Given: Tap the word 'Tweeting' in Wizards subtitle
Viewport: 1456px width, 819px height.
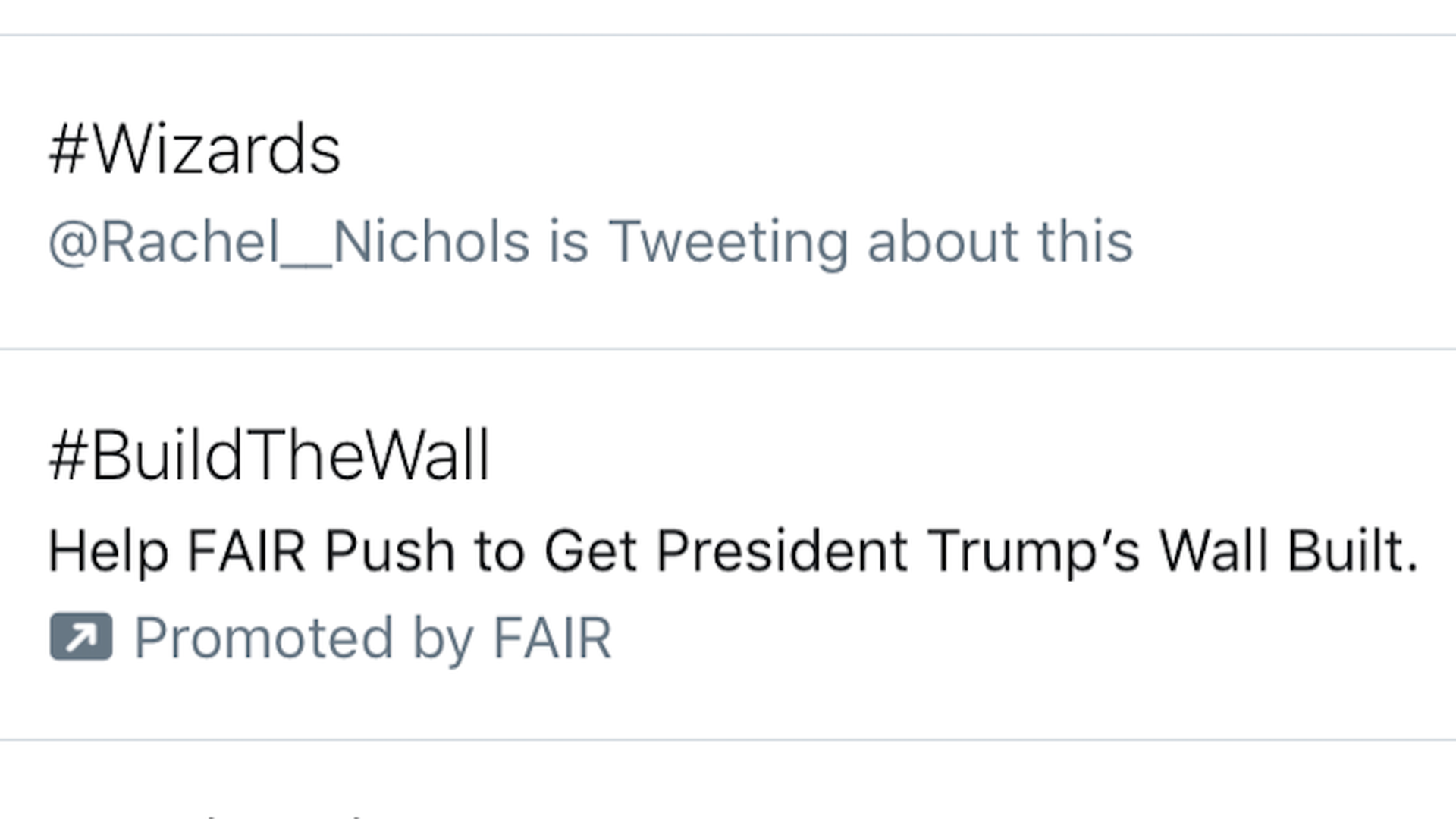Looking at the screenshot, I should (x=728, y=243).
